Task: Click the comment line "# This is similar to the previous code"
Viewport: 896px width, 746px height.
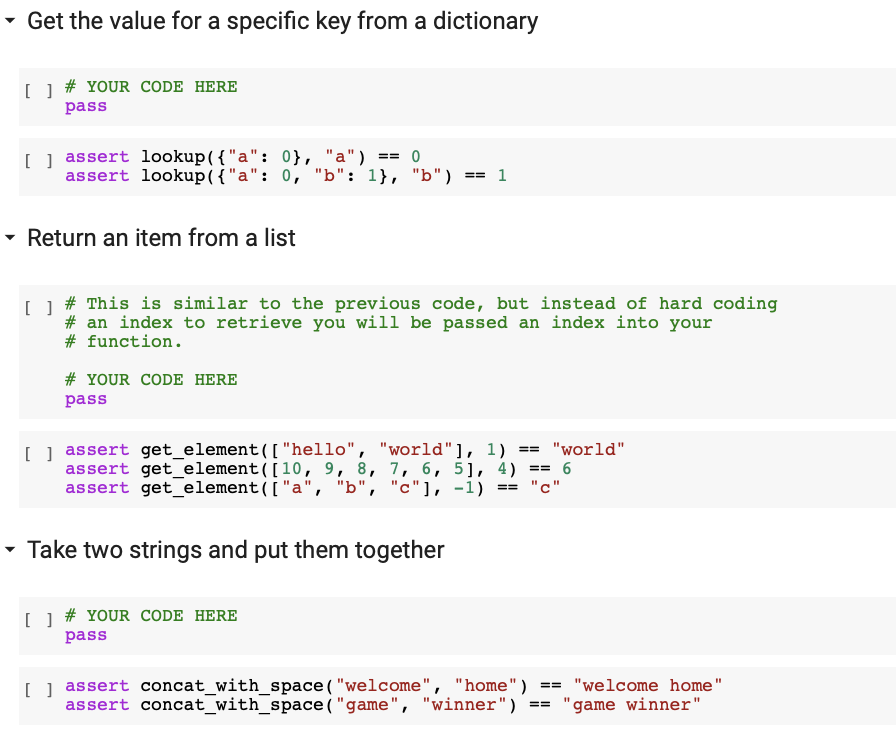Action: coord(420,303)
